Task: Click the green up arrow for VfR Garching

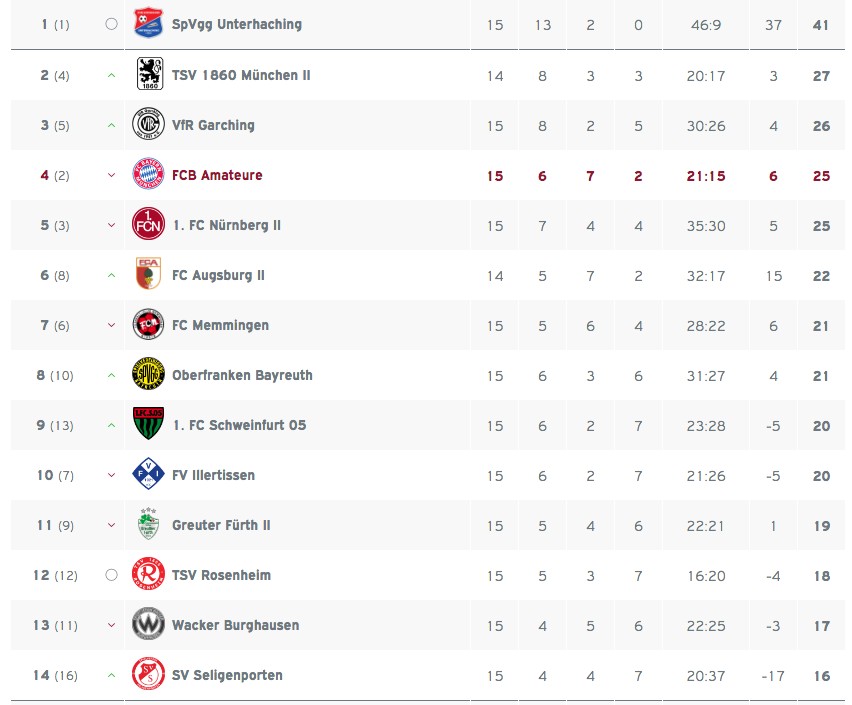Action: 111,126
